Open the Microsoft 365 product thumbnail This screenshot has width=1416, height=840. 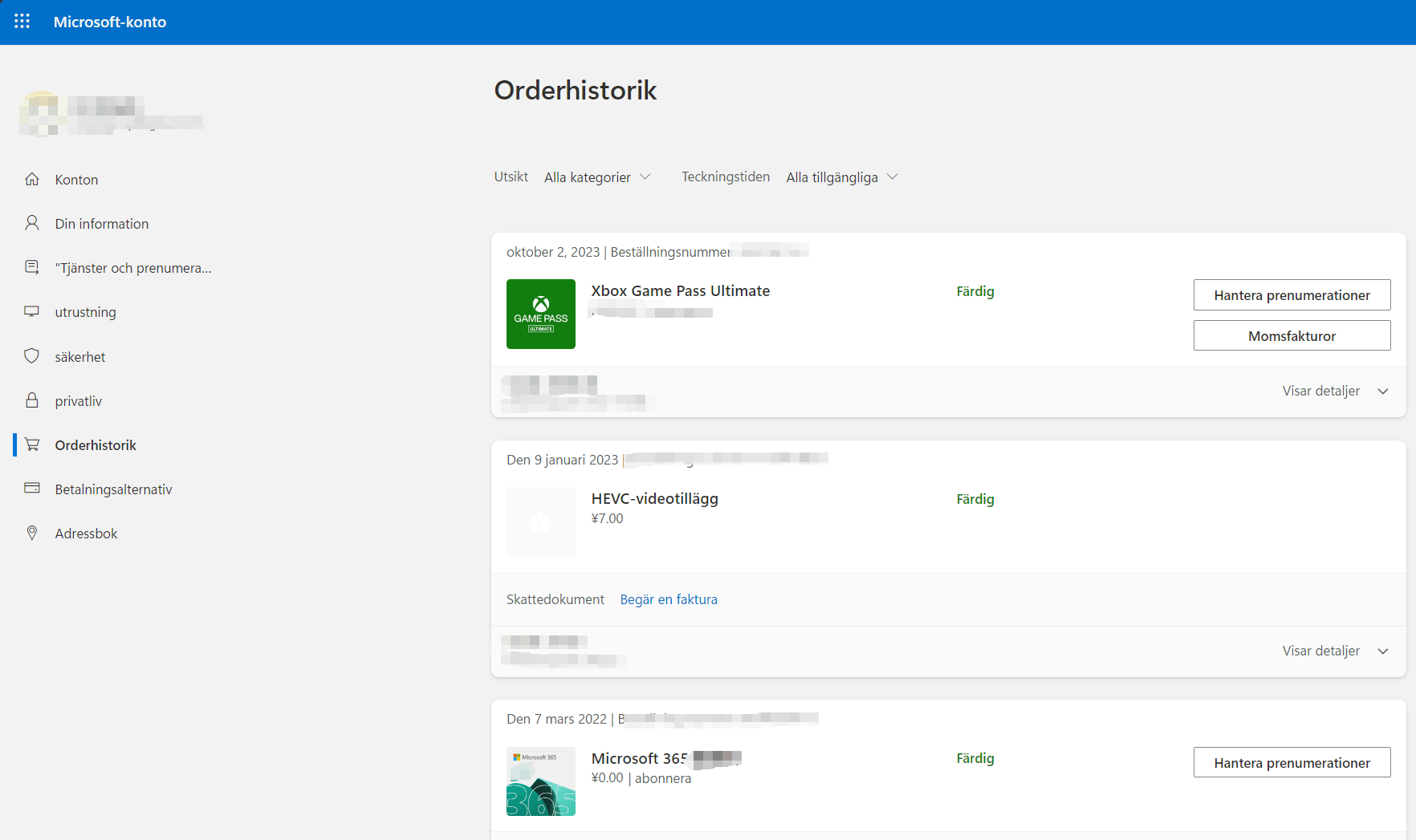point(541,781)
